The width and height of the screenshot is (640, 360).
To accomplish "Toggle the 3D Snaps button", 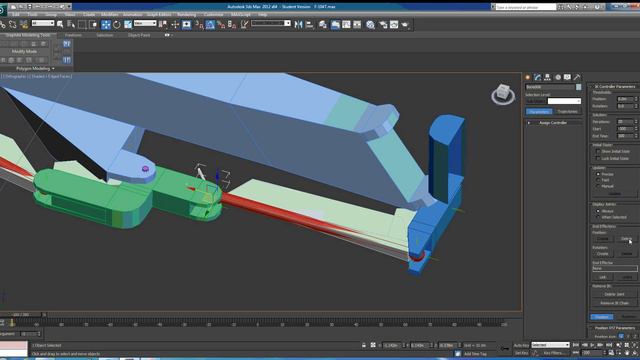I will point(199,24).
